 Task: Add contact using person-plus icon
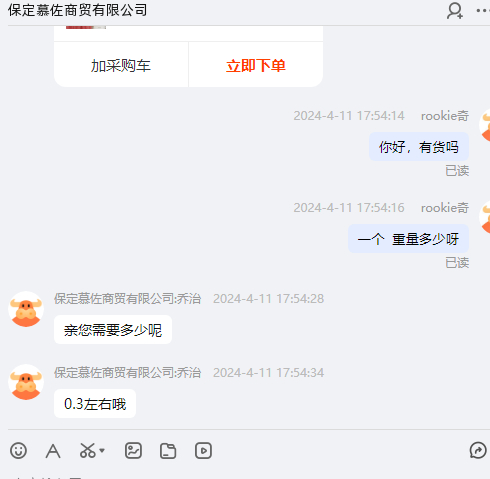455,11
